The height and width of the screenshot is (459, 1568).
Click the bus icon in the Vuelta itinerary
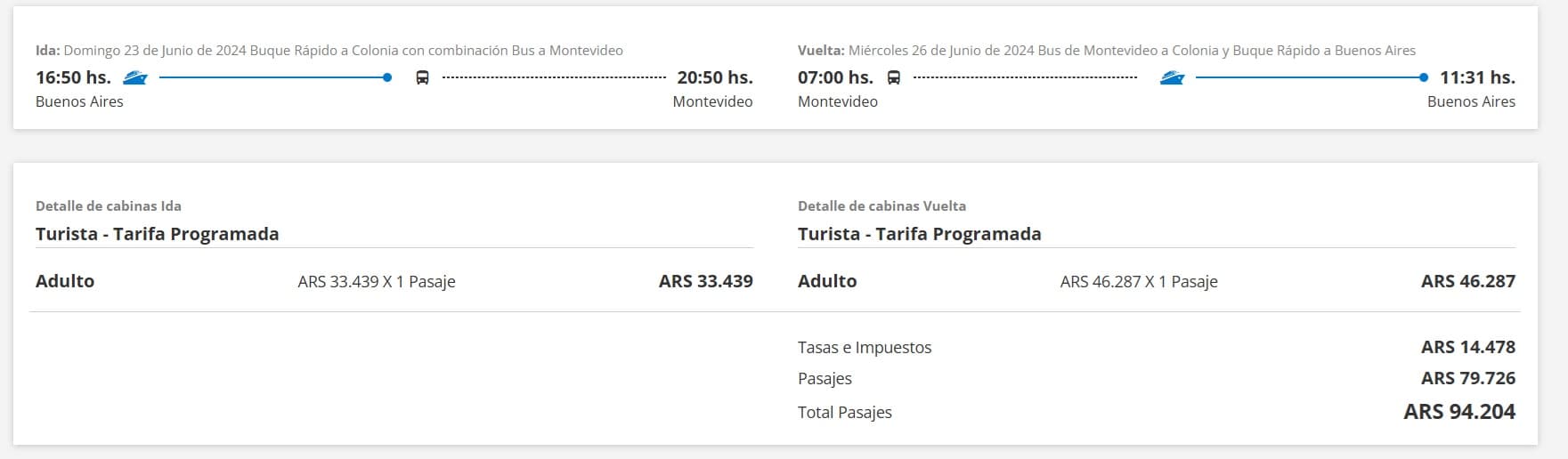coord(893,78)
